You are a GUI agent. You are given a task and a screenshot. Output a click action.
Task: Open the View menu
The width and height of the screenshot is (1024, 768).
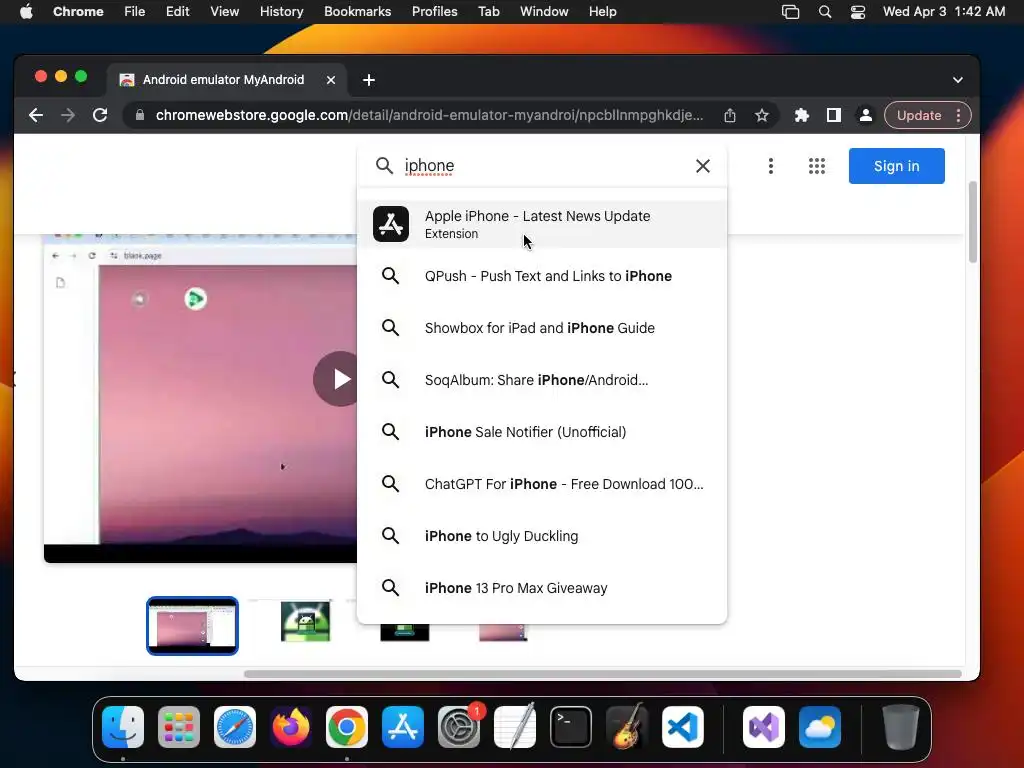point(225,11)
